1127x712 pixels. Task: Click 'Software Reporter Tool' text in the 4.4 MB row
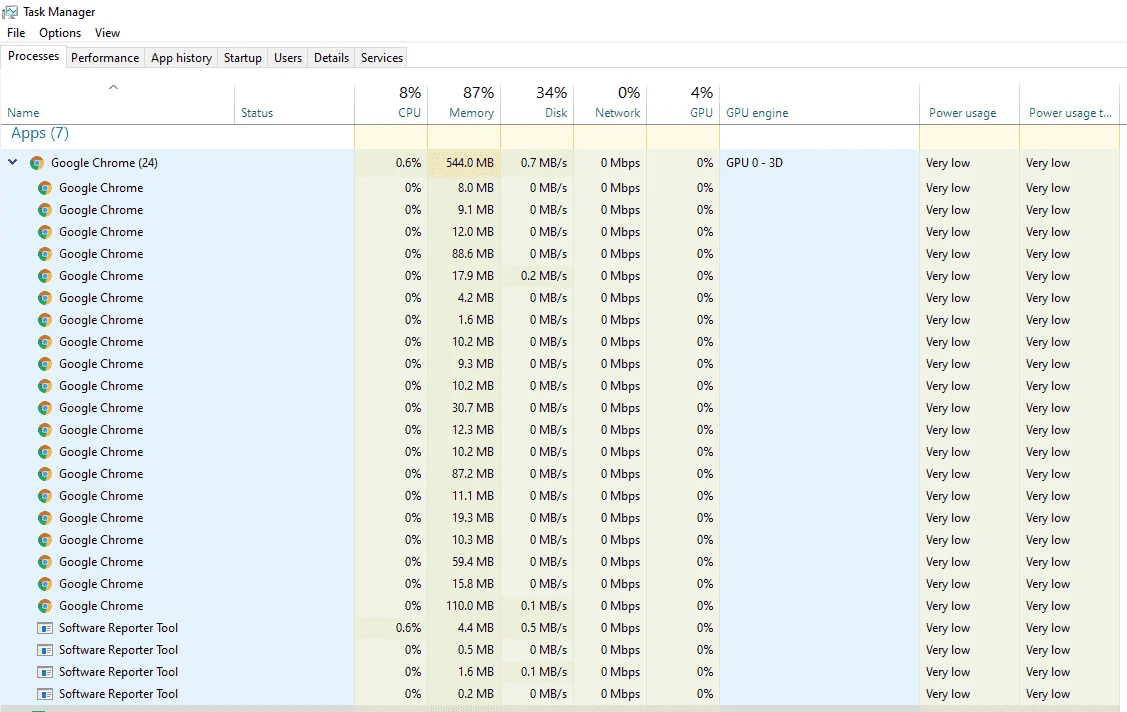tap(119, 628)
